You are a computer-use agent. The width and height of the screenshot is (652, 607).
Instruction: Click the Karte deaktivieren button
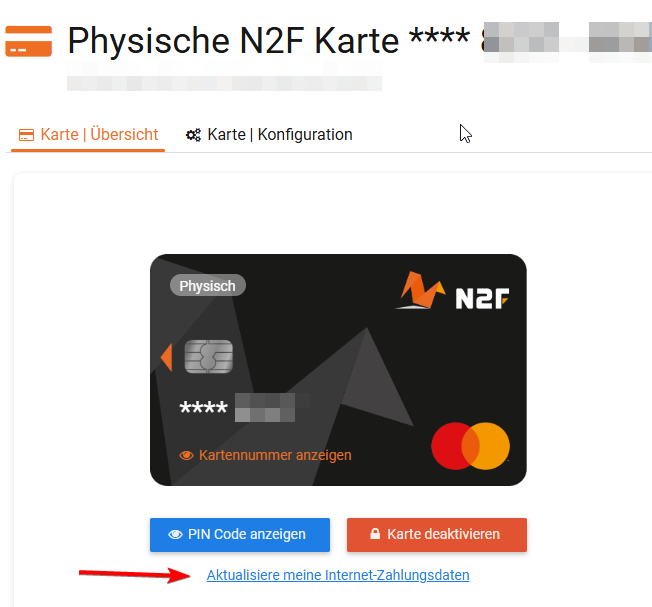(437, 535)
